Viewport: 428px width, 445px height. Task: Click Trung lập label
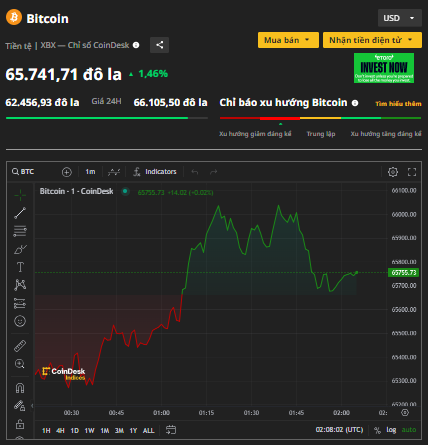pyautogui.click(x=321, y=134)
